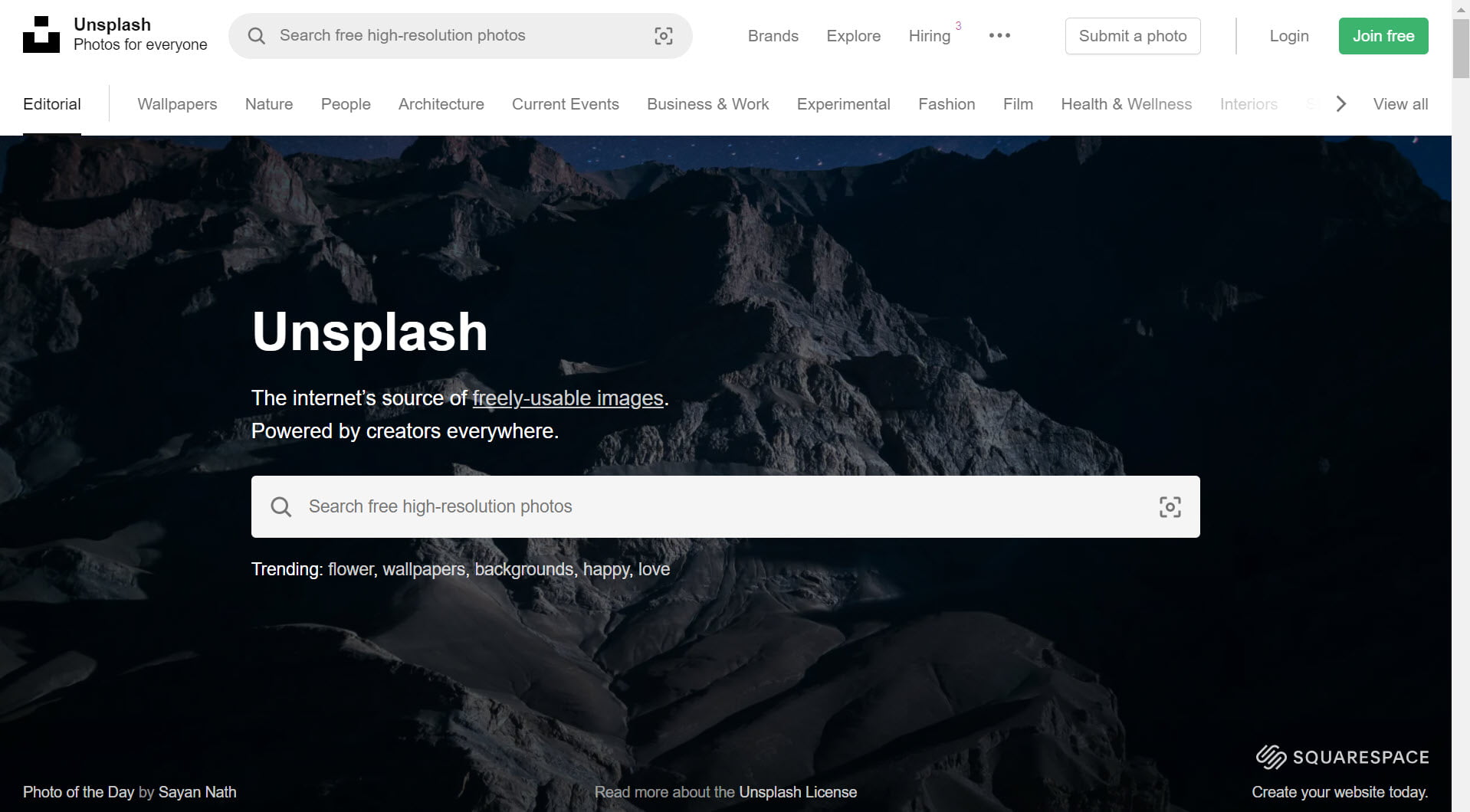This screenshot has height=812, width=1470.
Task: Click the Submit a photo button
Action: pyautogui.click(x=1132, y=36)
